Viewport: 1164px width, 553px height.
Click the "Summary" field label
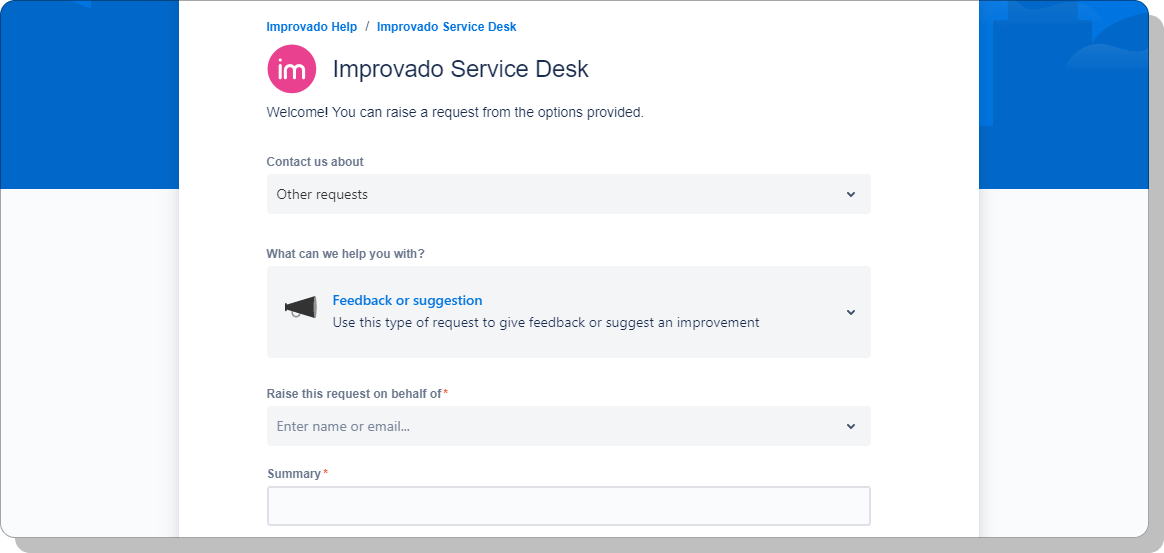(294, 474)
